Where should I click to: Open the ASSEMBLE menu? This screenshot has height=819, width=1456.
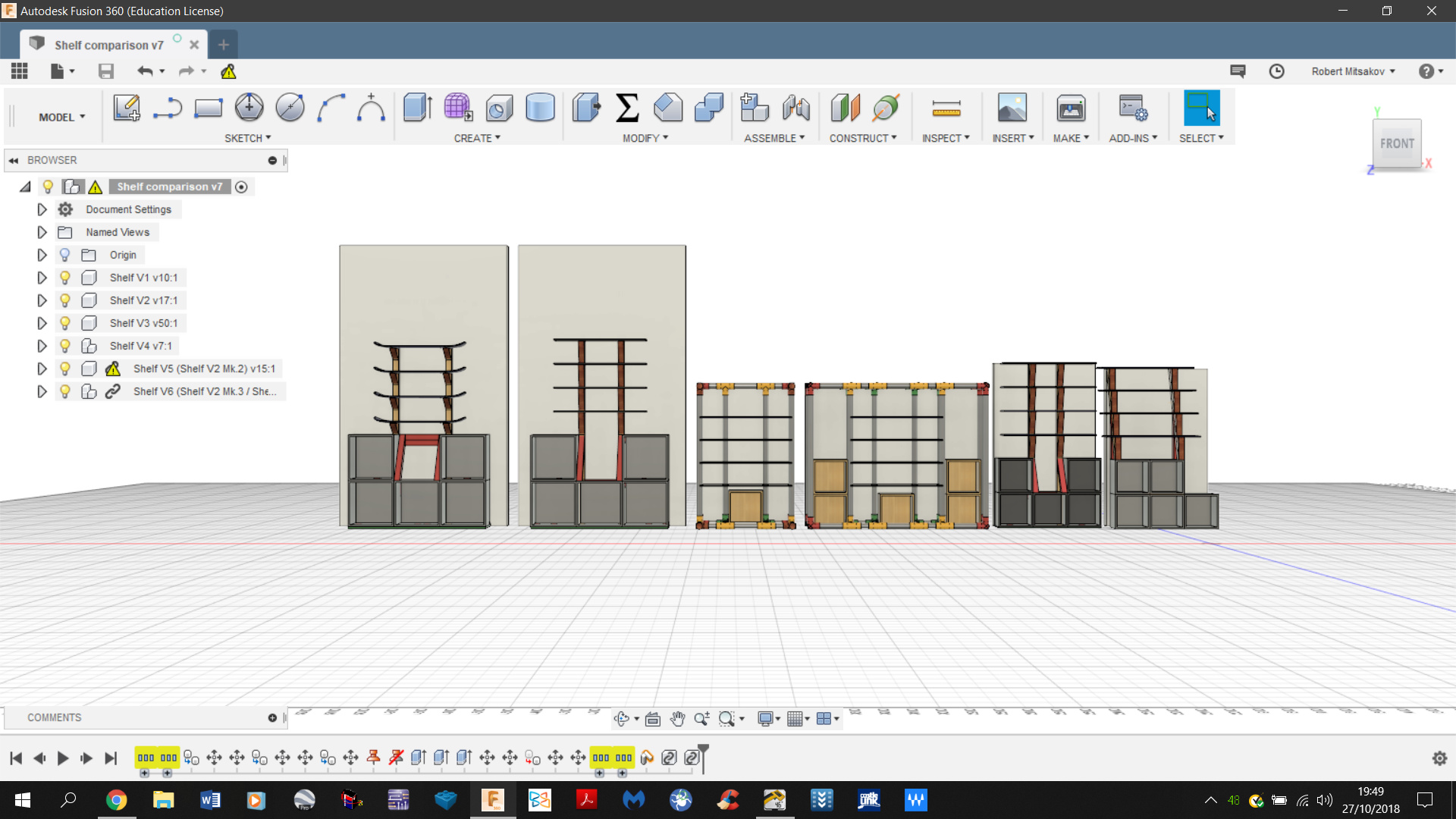click(x=774, y=138)
